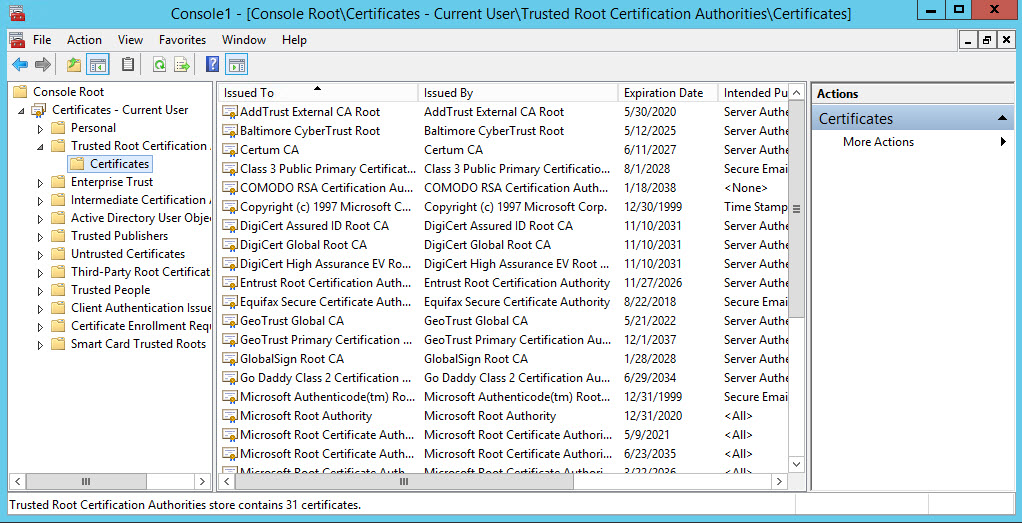Click the list vertical scrollbar up arrow
The height and width of the screenshot is (523, 1022).
coord(796,93)
